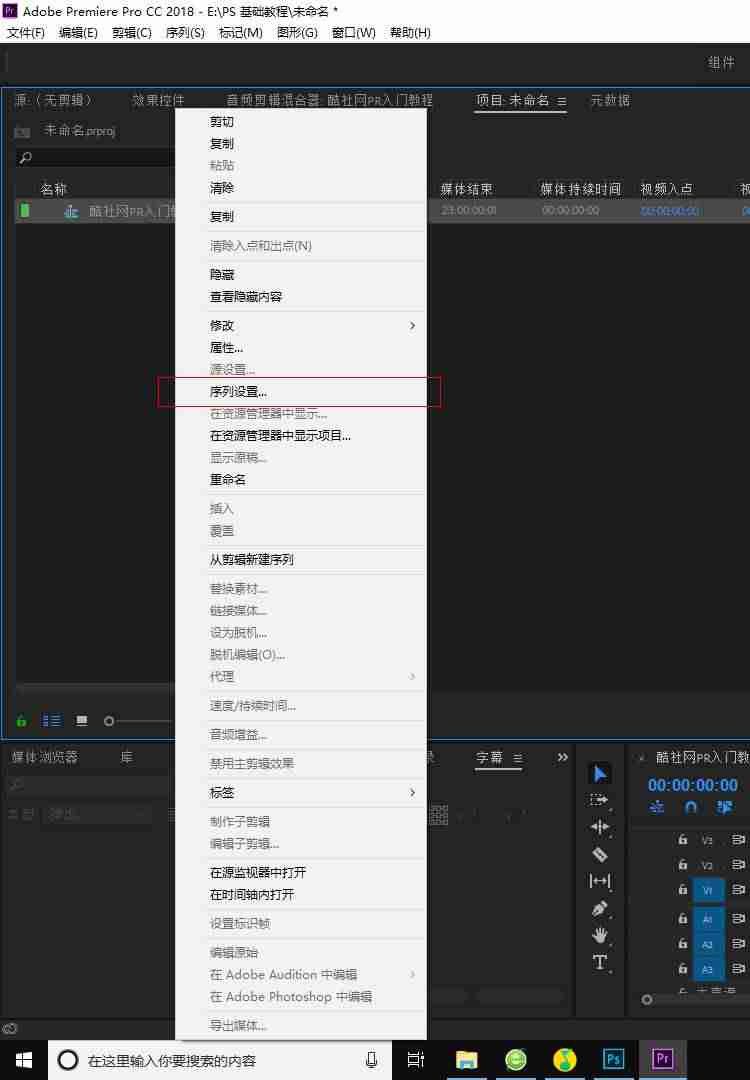Toggle the project writable lock icon
This screenshot has width=750, height=1080.
click(21, 720)
